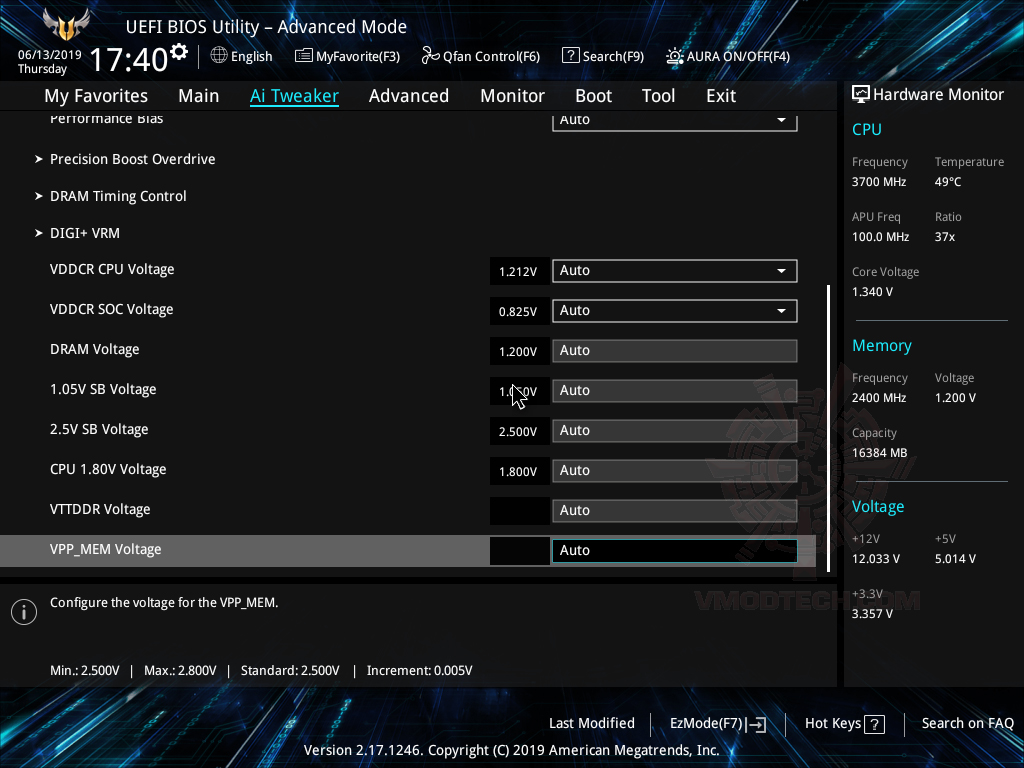Select the DRAM Voltage label
Viewport: 1024px width, 768px height.
click(x=95, y=349)
